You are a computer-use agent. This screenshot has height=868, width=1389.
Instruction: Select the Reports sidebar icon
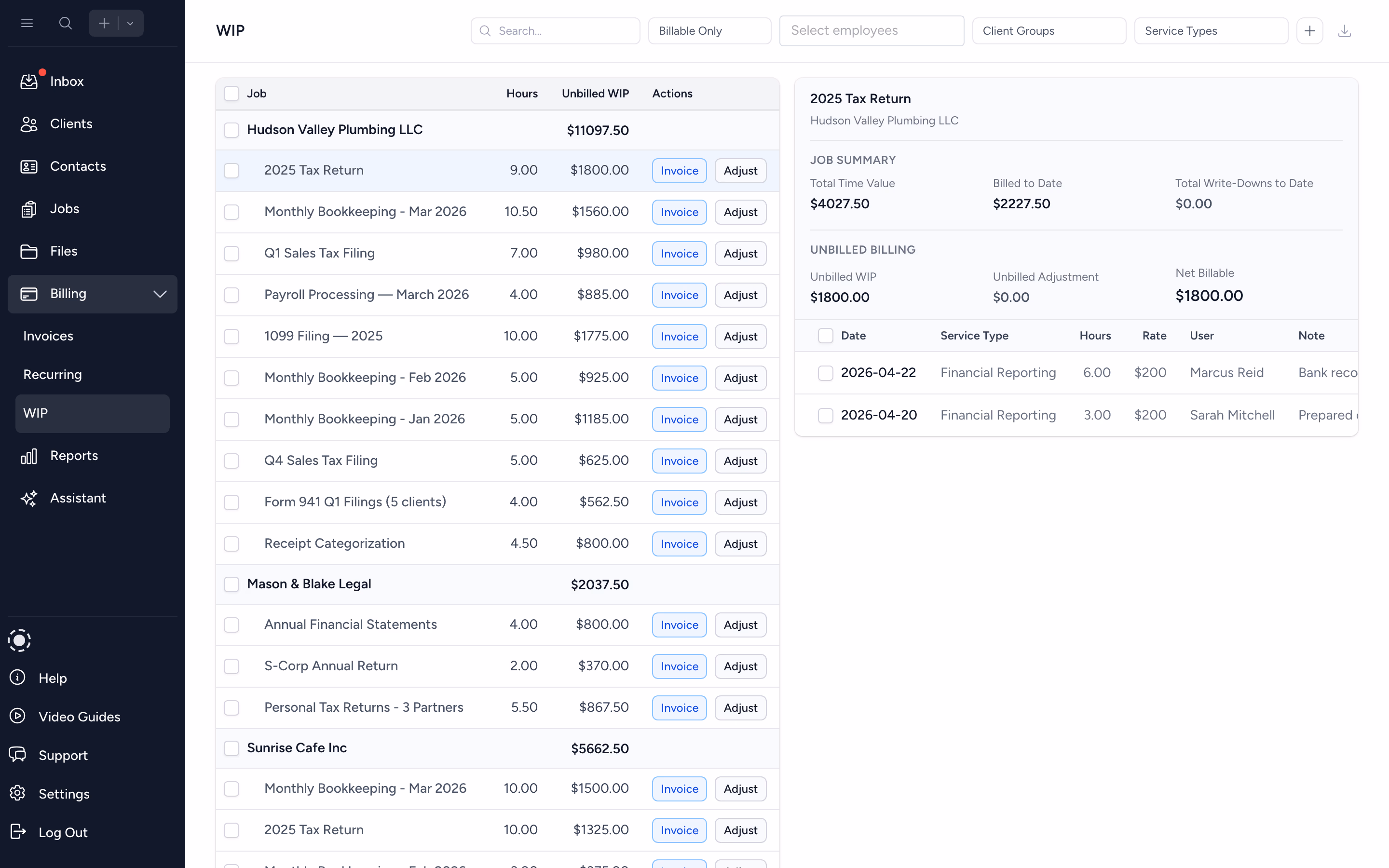[29, 455]
